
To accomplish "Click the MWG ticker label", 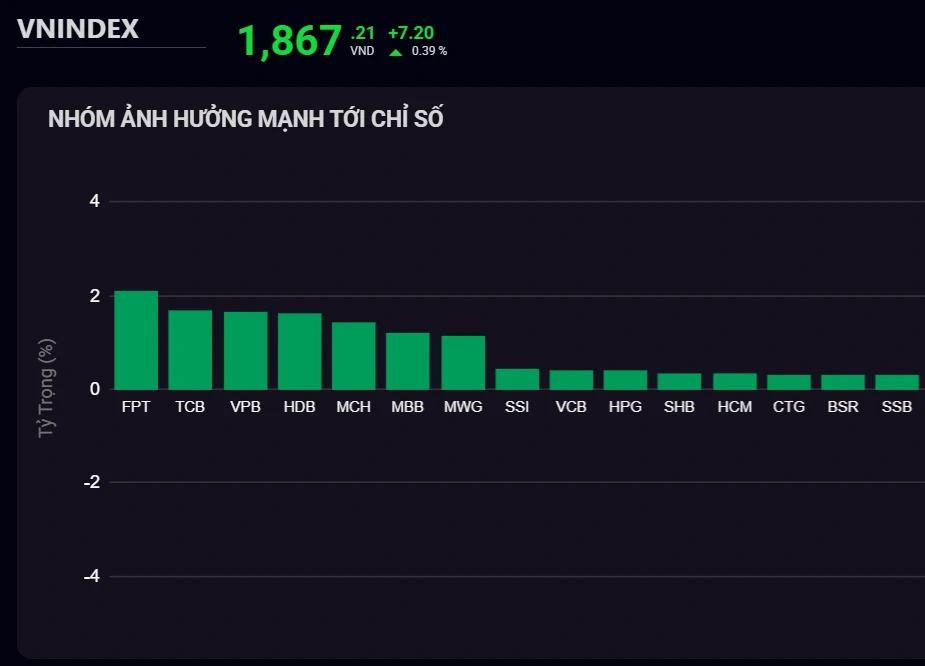I will tap(463, 407).
